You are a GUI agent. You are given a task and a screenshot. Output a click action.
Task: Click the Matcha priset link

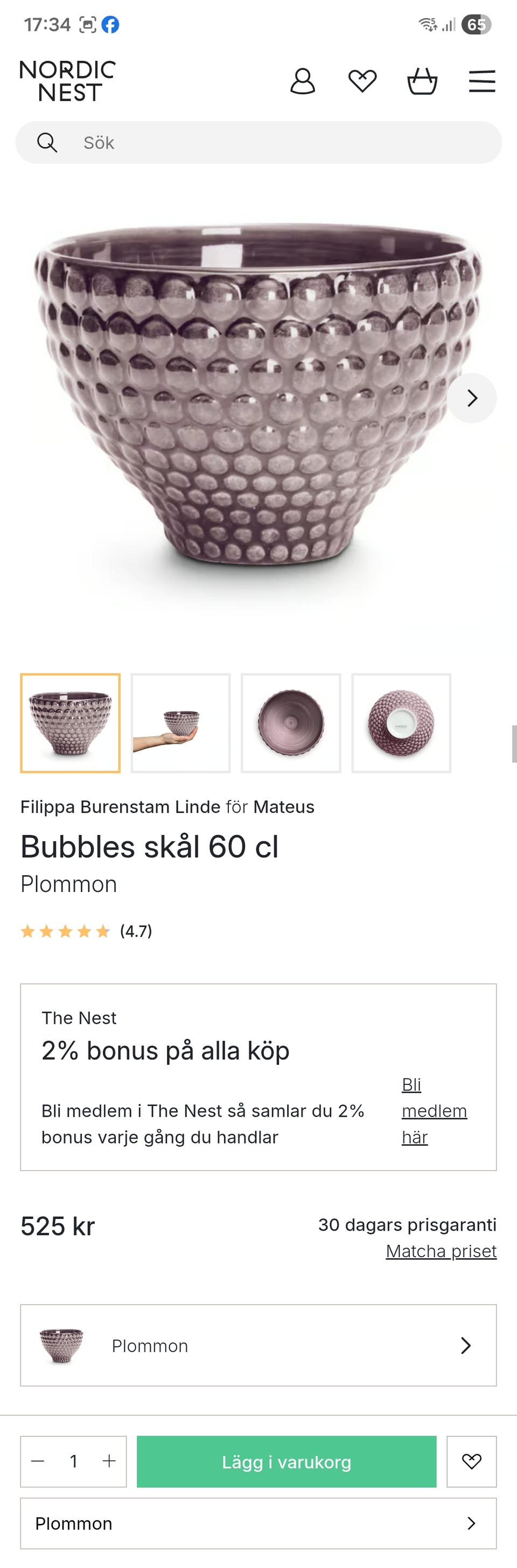point(441,1251)
